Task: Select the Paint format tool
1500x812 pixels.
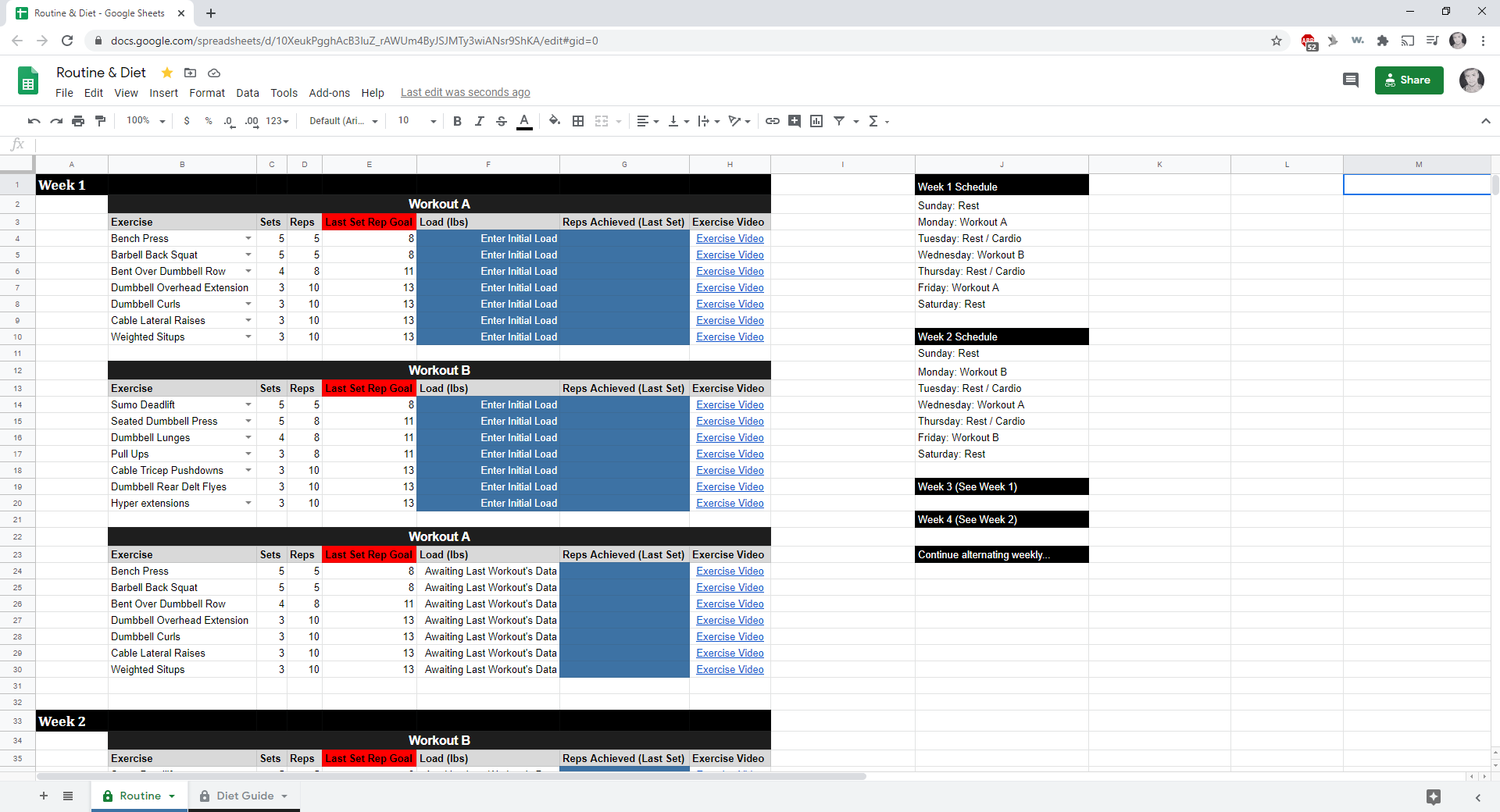Action: tap(100, 121)
